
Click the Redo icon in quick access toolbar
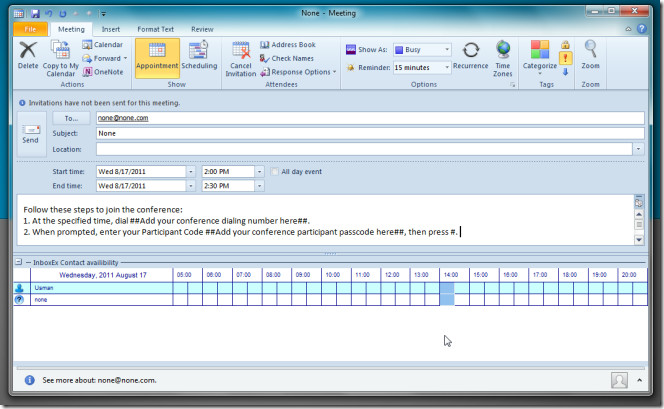point(63,14)
